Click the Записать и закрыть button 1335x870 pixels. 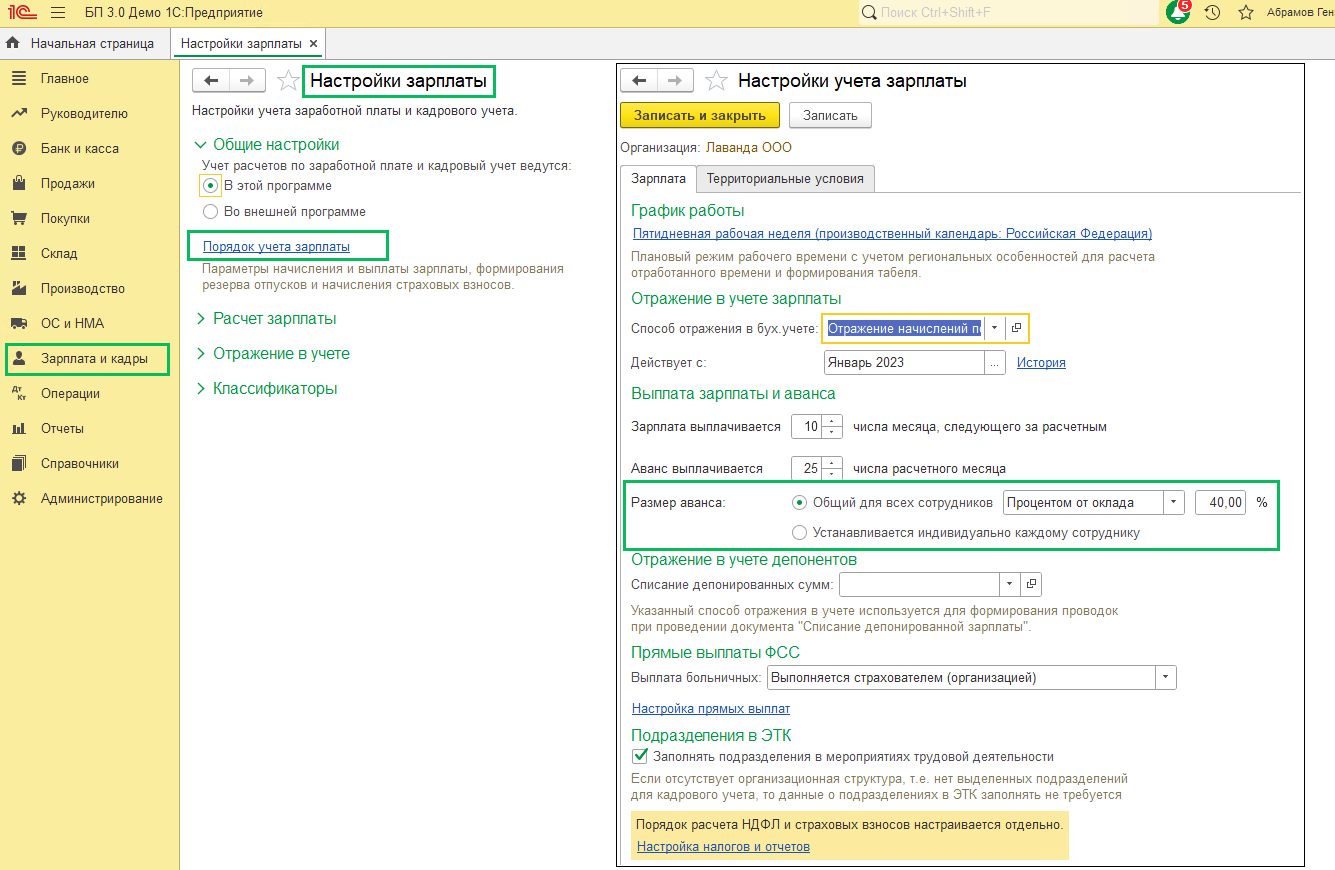pyautogui.click(x=700, y=115)
